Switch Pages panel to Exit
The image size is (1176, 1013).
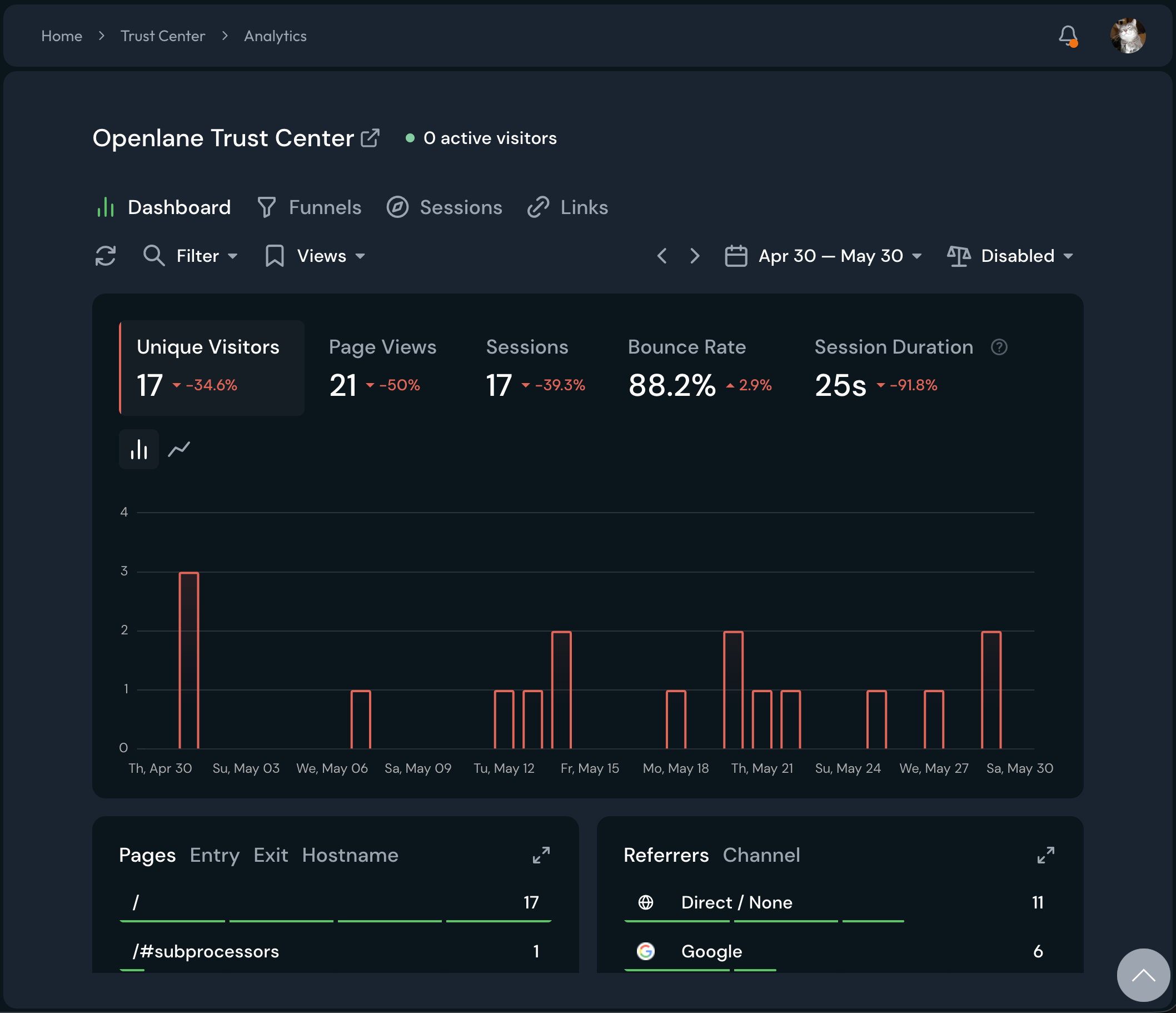(x=271, y=855)
